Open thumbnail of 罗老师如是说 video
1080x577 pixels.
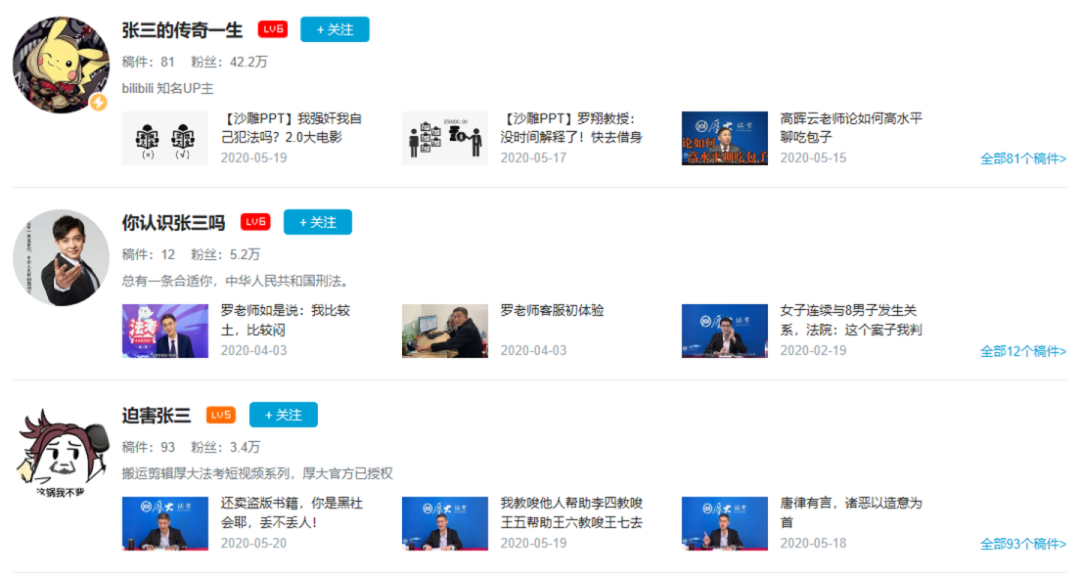point(165,331)
